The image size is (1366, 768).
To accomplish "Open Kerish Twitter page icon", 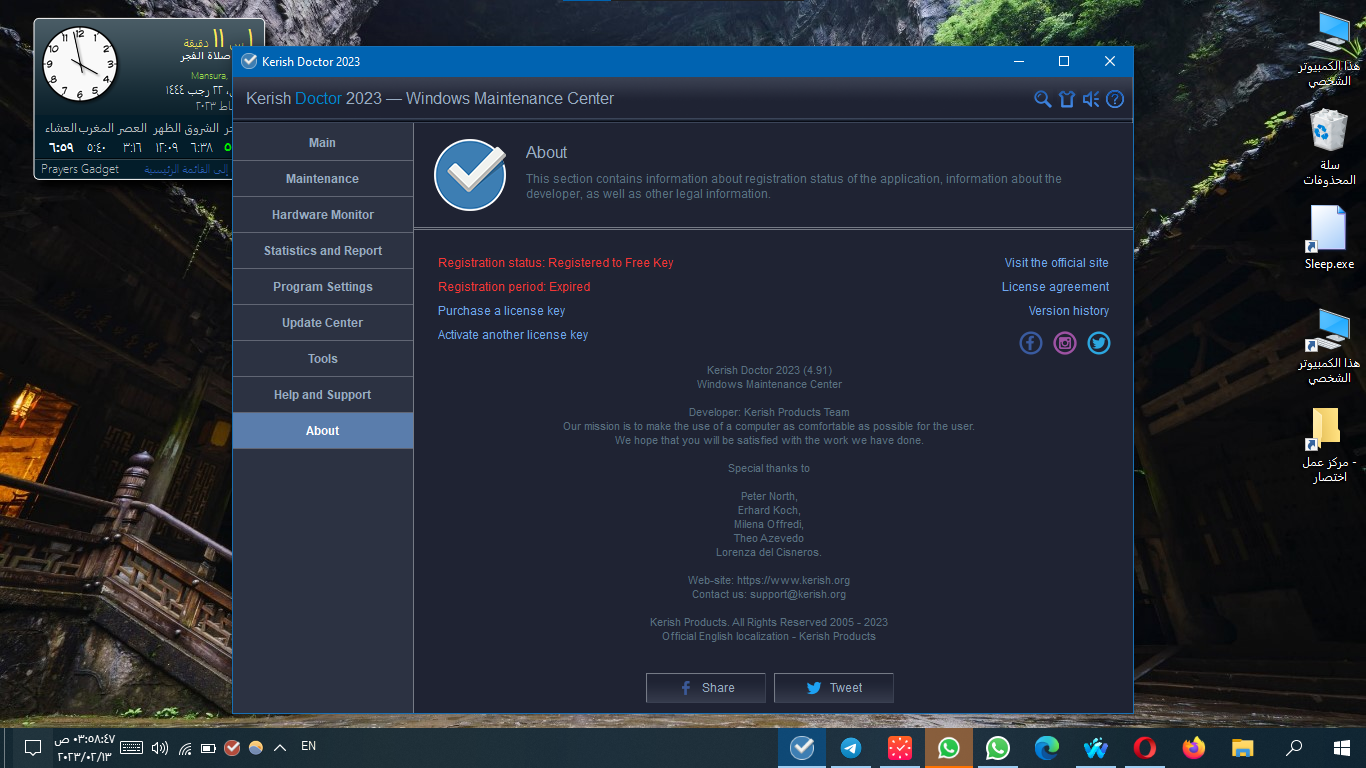I will [1099, 343].
